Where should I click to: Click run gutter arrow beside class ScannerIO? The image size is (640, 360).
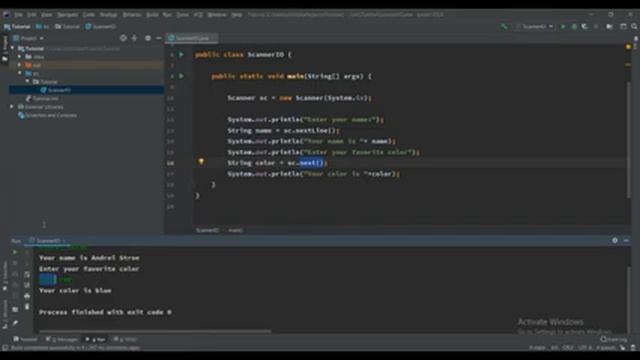point(181,54)
